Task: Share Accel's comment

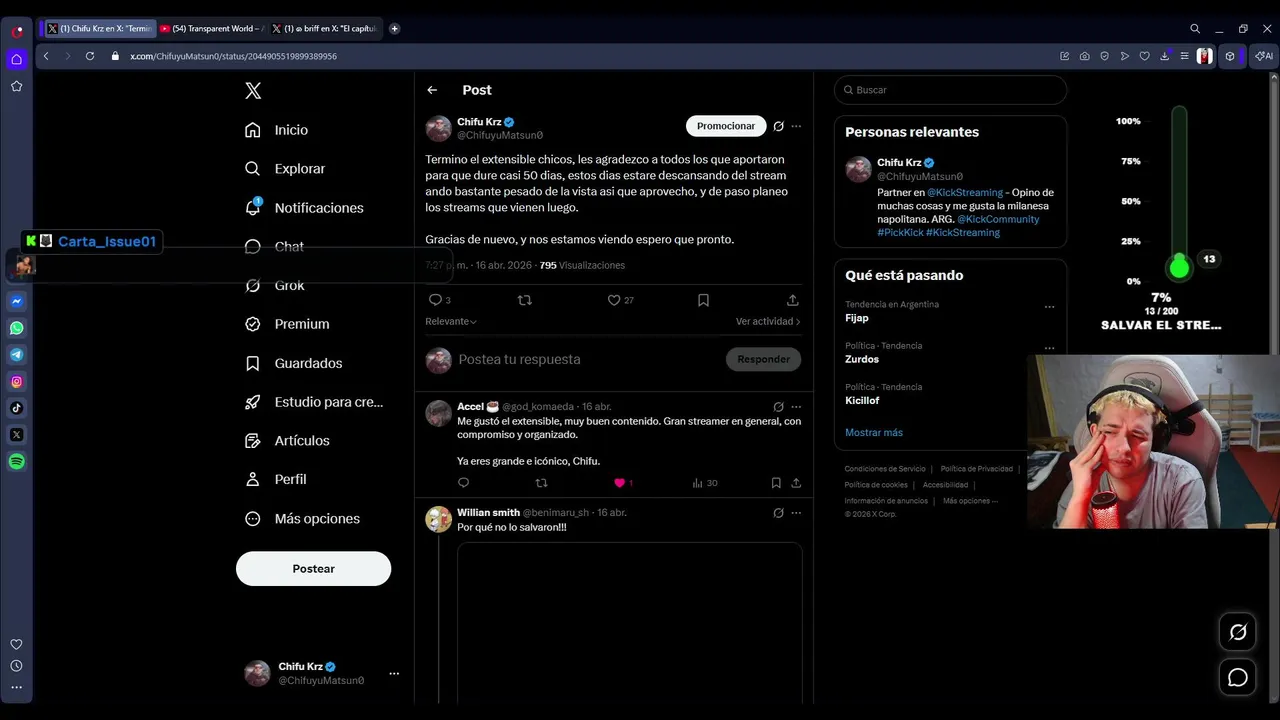Action: point(796,483)
